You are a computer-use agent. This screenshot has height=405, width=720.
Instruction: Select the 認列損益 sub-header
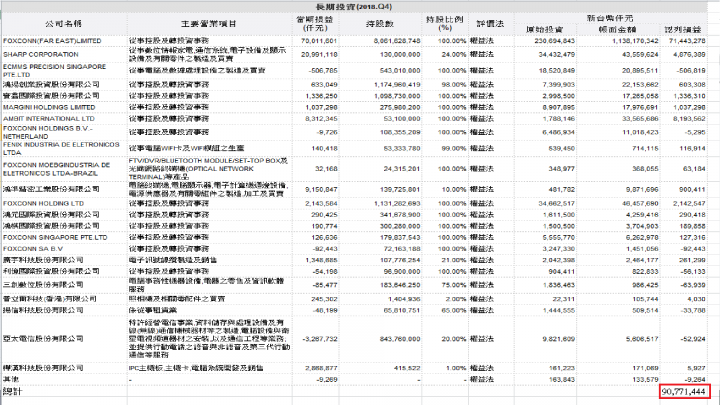[683, 30]
